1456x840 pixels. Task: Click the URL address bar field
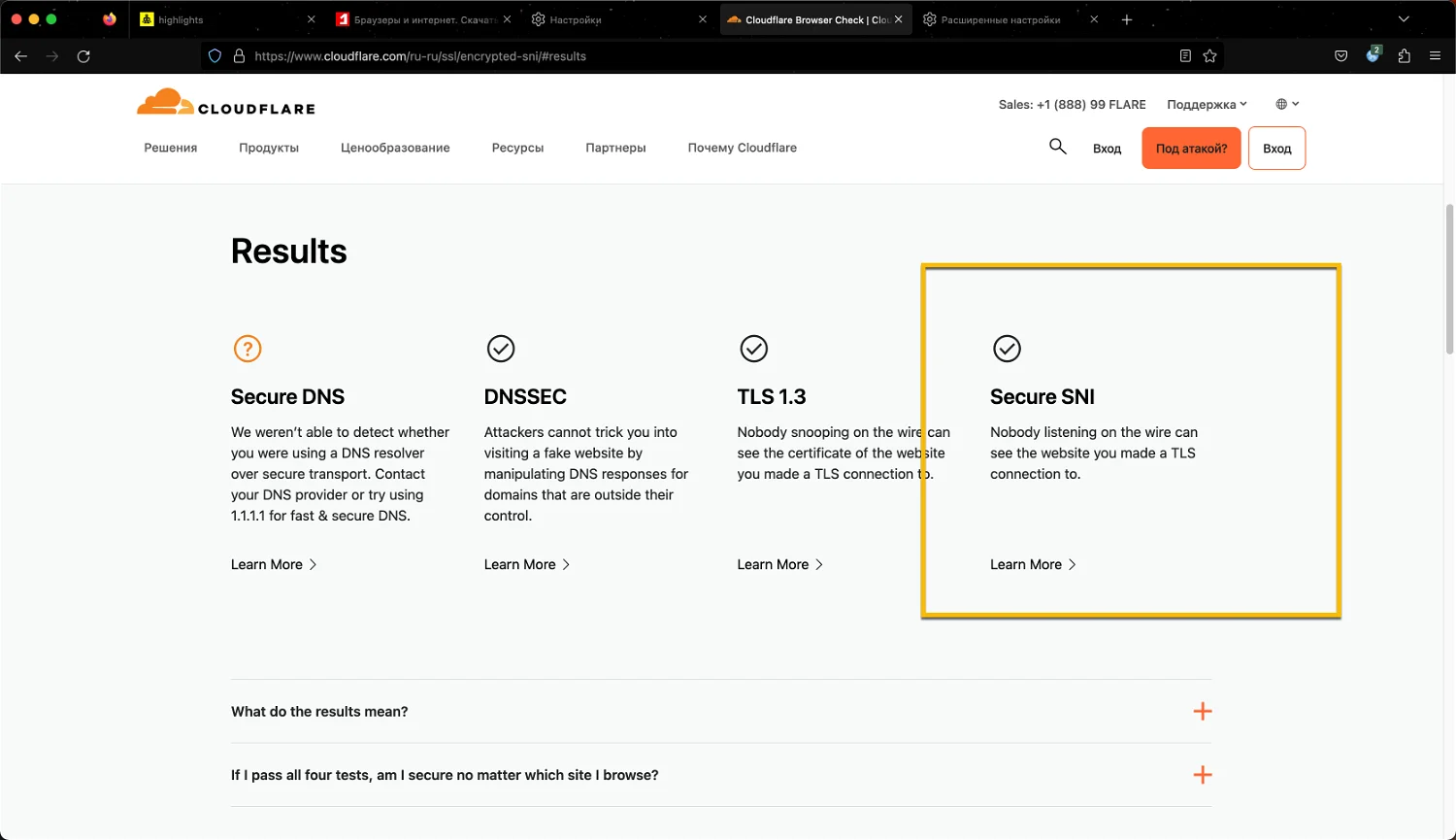pos(679,56)
